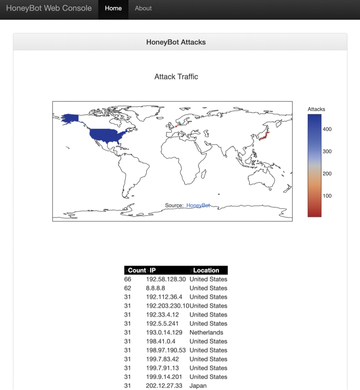Screen dimensions: 360x390
Task: Open the About tab in navbar
Action: tap(143, 8)
